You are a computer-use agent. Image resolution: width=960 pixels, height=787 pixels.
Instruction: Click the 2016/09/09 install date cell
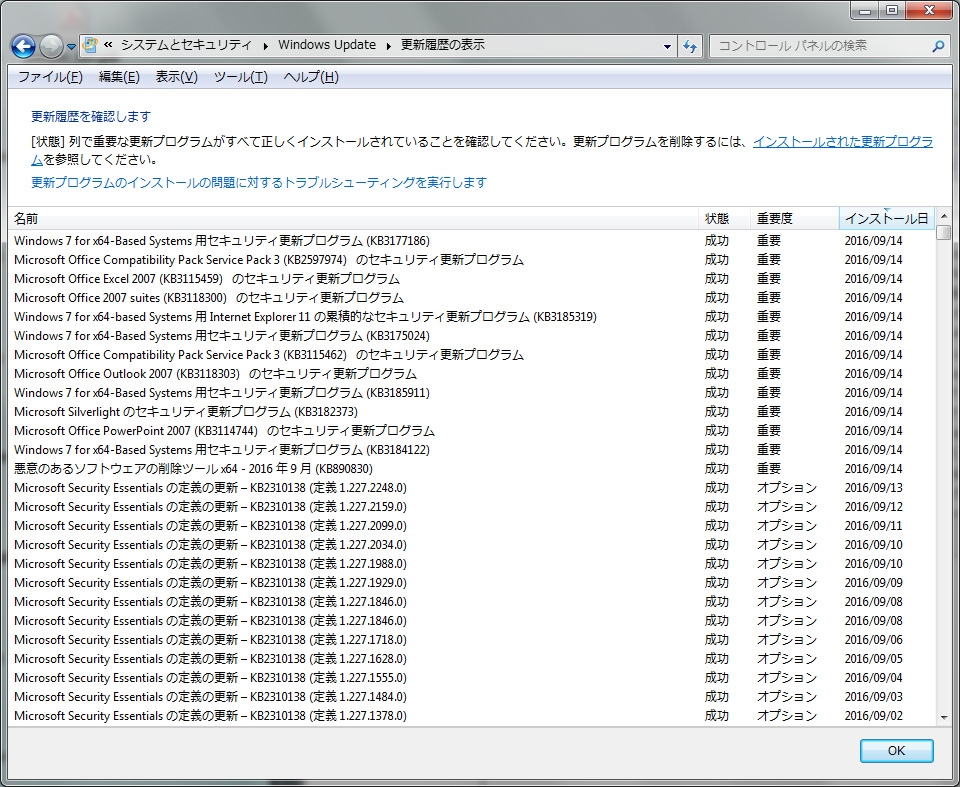(874, 582)
